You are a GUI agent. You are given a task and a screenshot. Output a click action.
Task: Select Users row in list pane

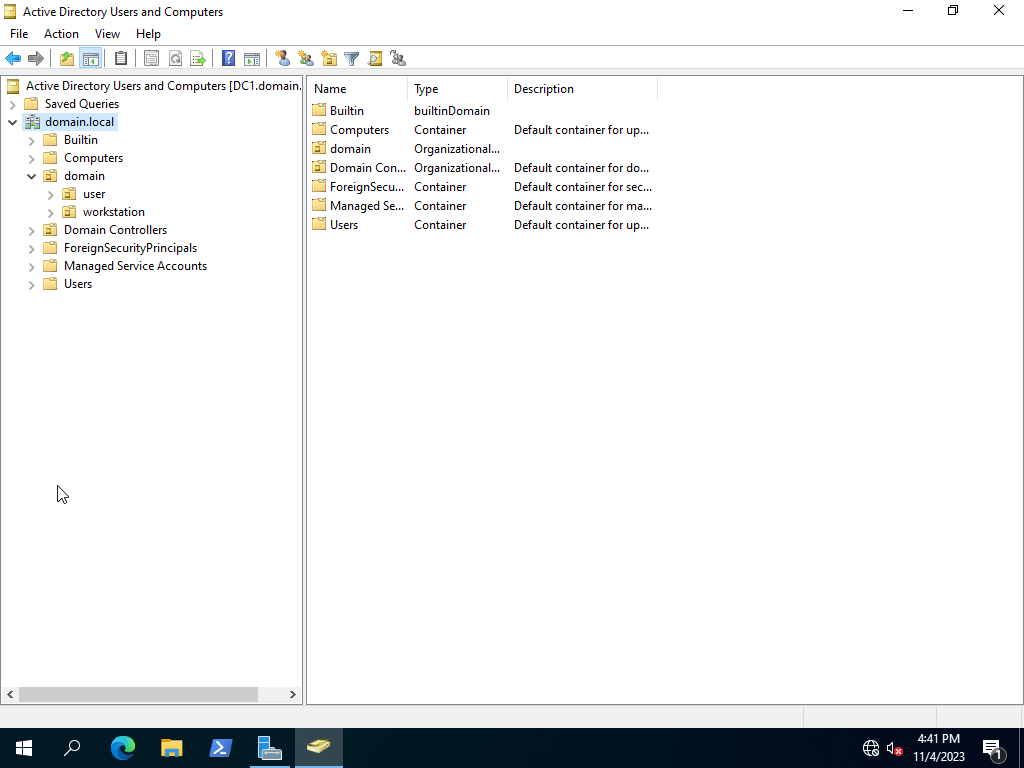point(483,225)
